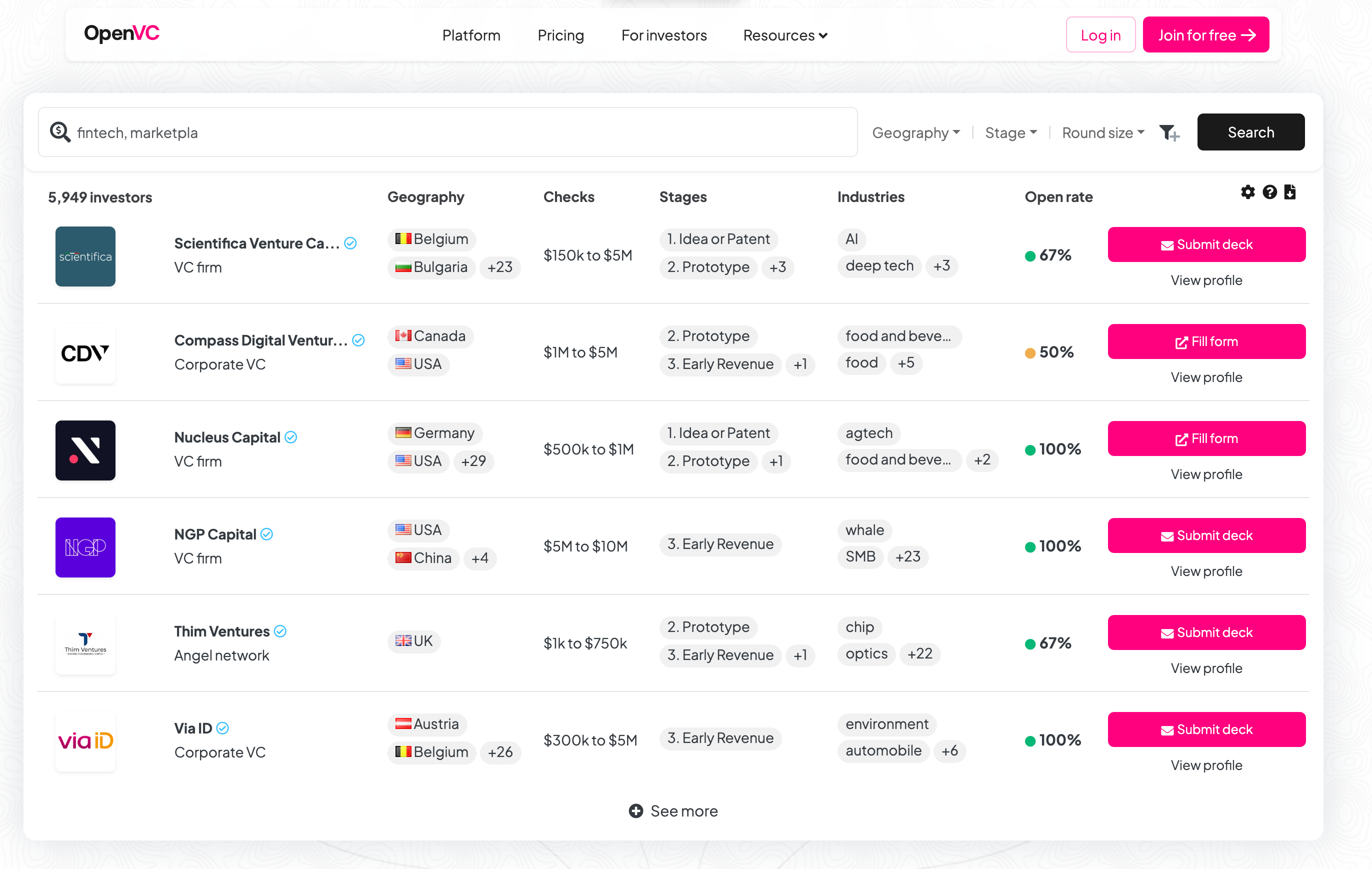Open the help question mark icon
Image resolution: width=1372 pixels, height=869 pixels.
(x=1269, y=192)
